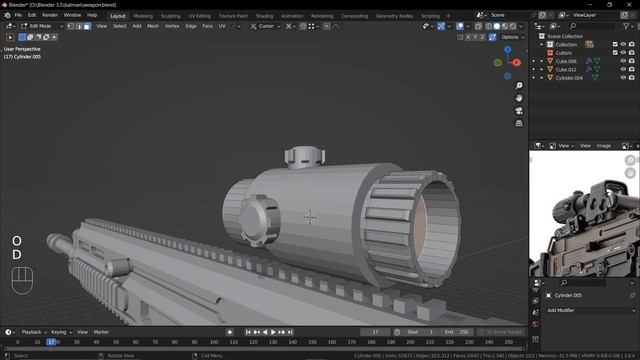The image size is (640, 360).
Task: Select edge select mode icon
Action: click(x=79, y=26)
